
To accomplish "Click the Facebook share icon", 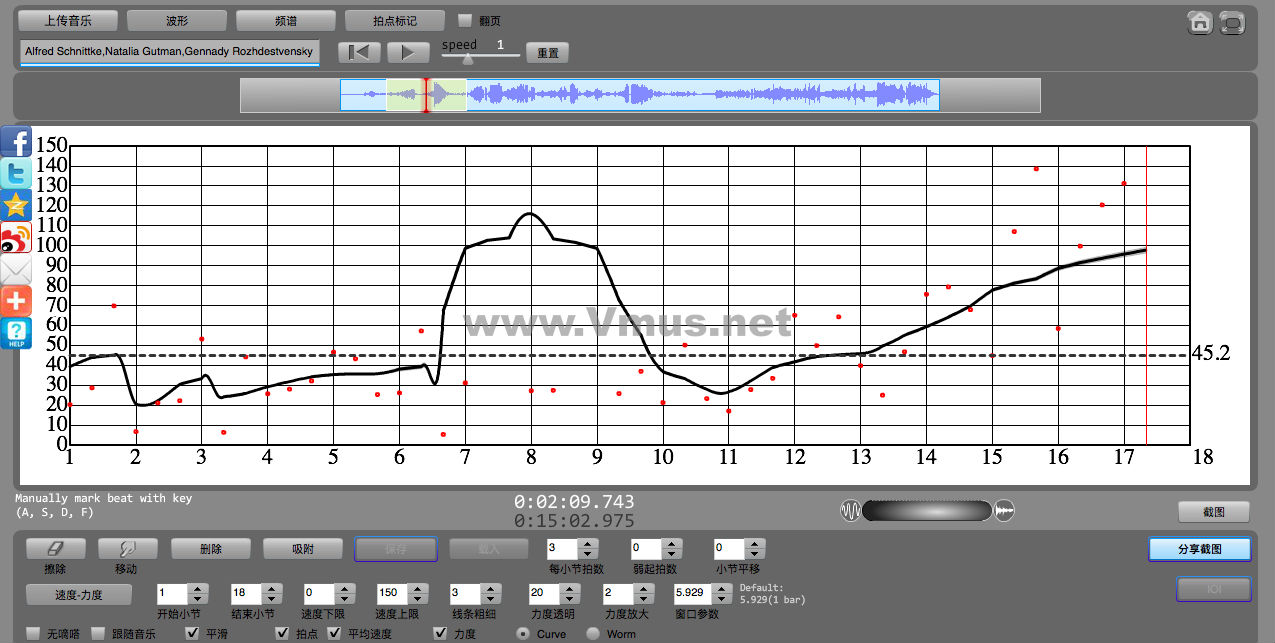I will point(16,142).
